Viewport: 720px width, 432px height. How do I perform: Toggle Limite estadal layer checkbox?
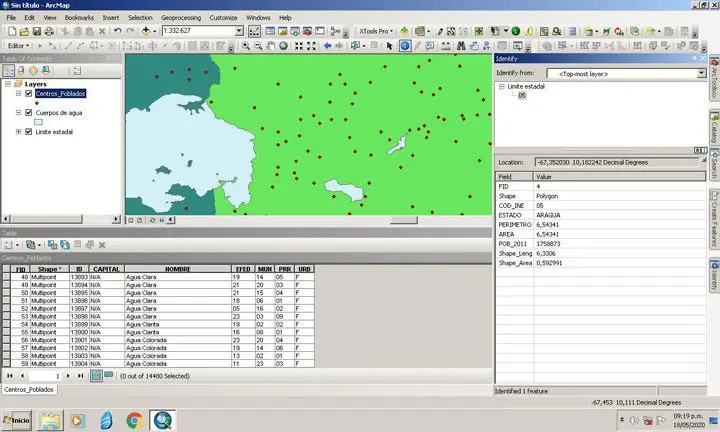click(x=28, y=132)
